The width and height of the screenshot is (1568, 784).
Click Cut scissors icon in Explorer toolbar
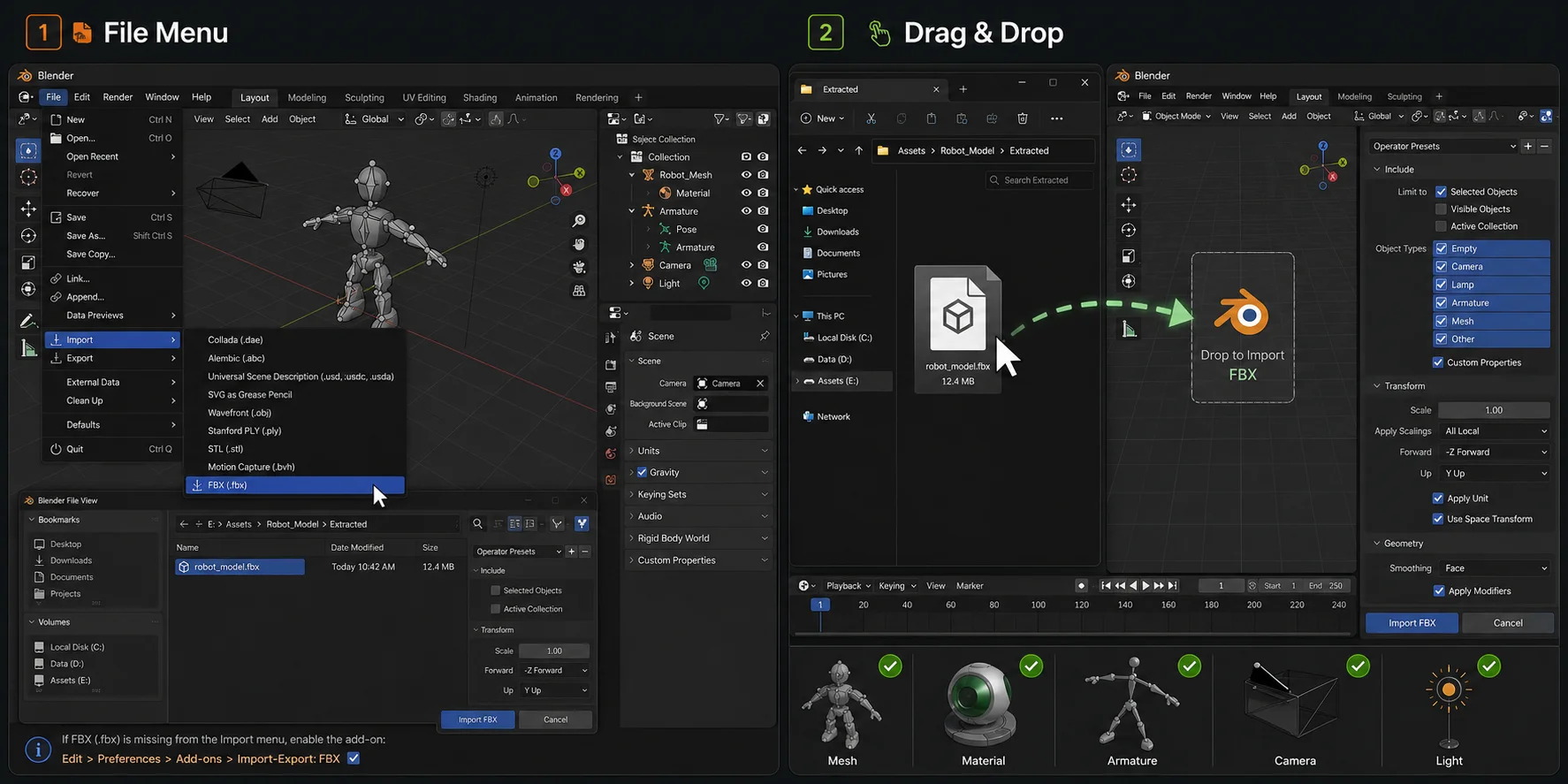point(871,118)
